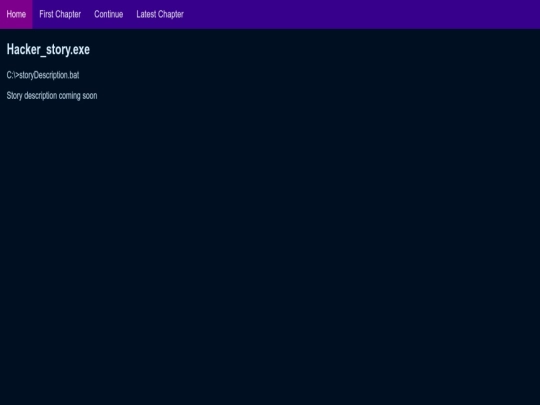Click the C:\>storyDescription.bat line
This screenshot has width=540, height=405.
43,75
